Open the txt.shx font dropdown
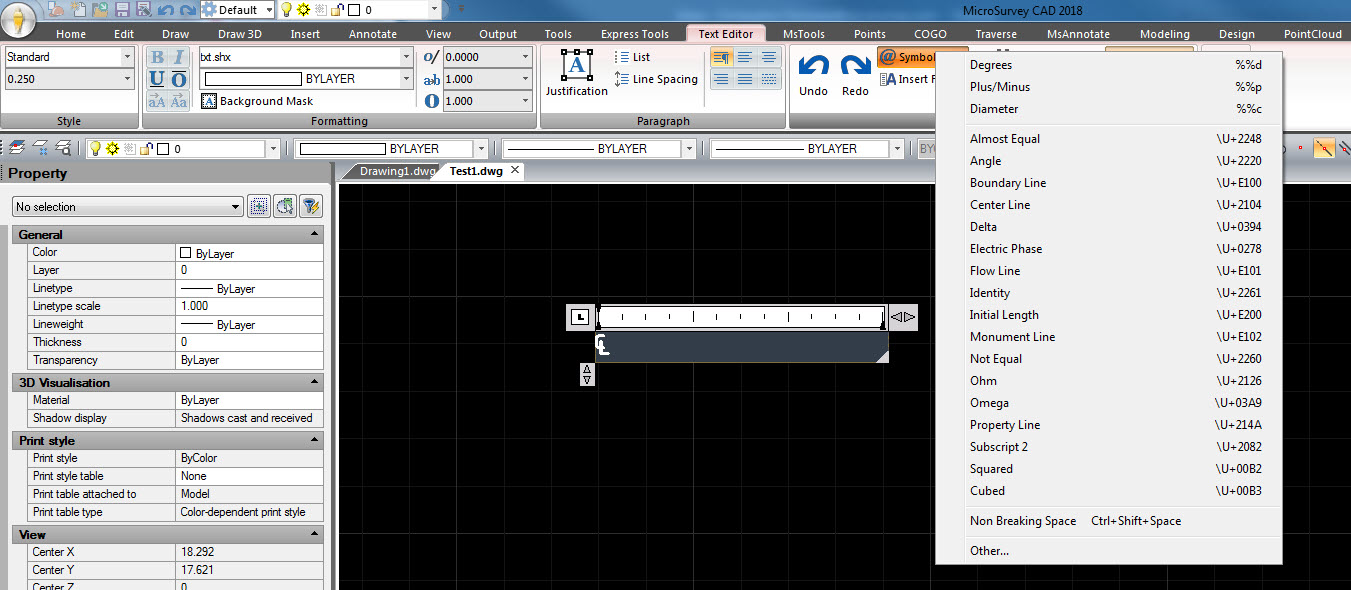The width and height of the screenshot is (1351, 590). click(406, 57)
